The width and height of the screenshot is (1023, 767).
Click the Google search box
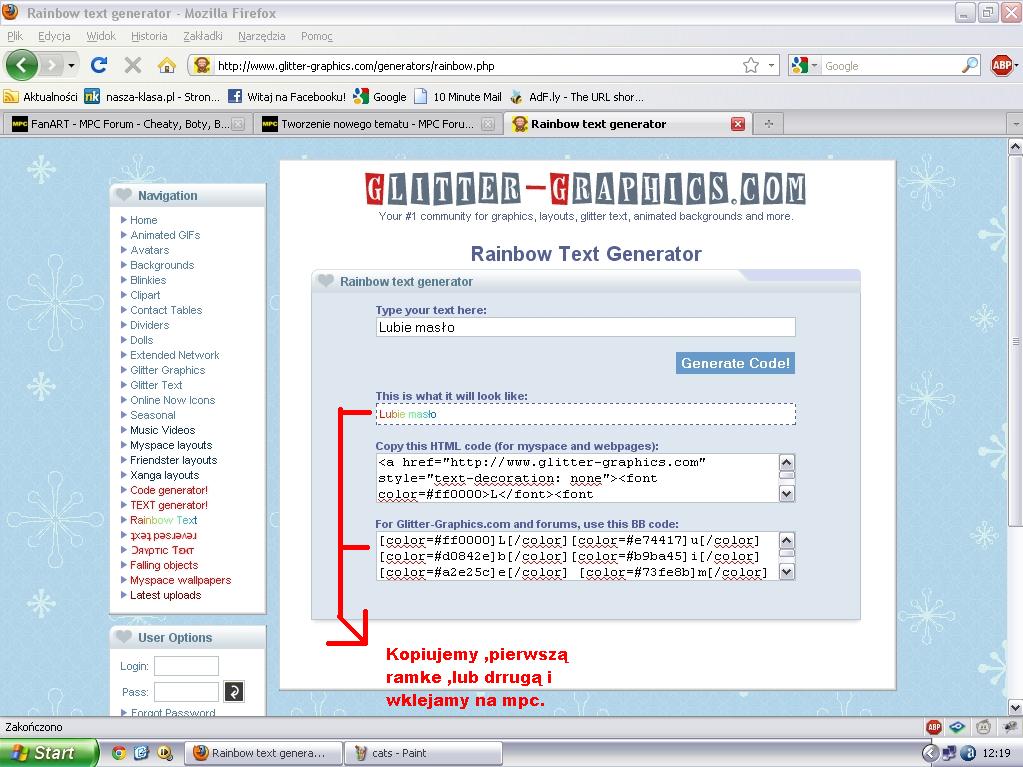(x=891, y=65)
